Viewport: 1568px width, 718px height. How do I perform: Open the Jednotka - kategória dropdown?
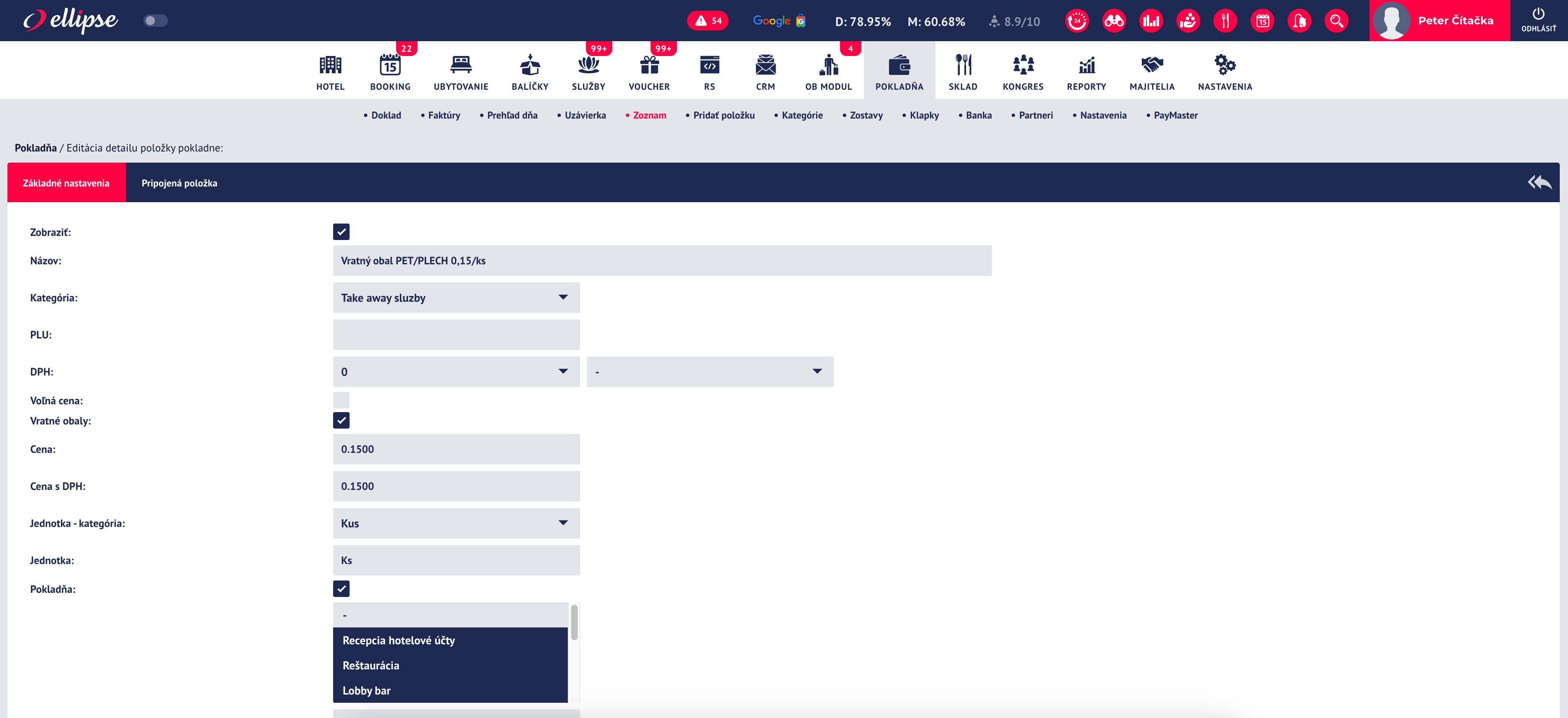click(x=456, y=523)
